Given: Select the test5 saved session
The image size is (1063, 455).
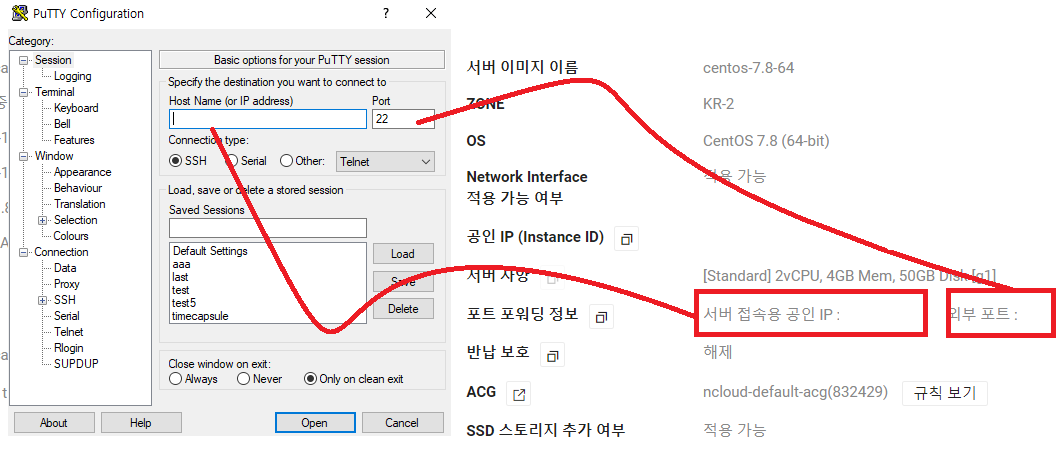Looking at the screenshot, I should [x=184, y=303].
